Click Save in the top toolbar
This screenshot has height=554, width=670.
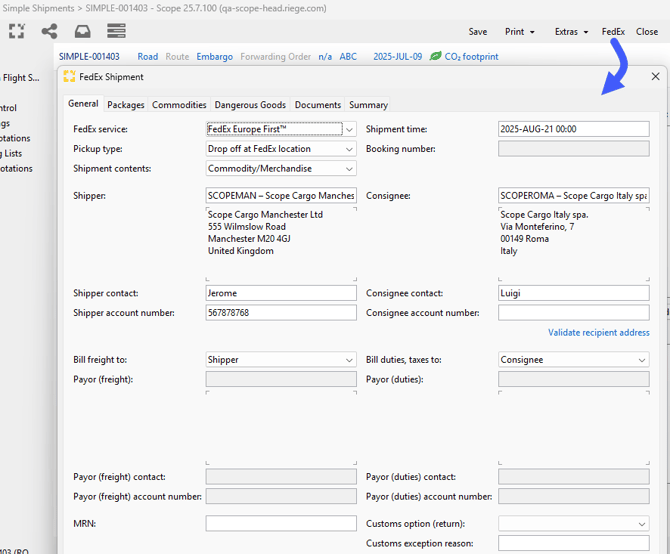point(477,32)
